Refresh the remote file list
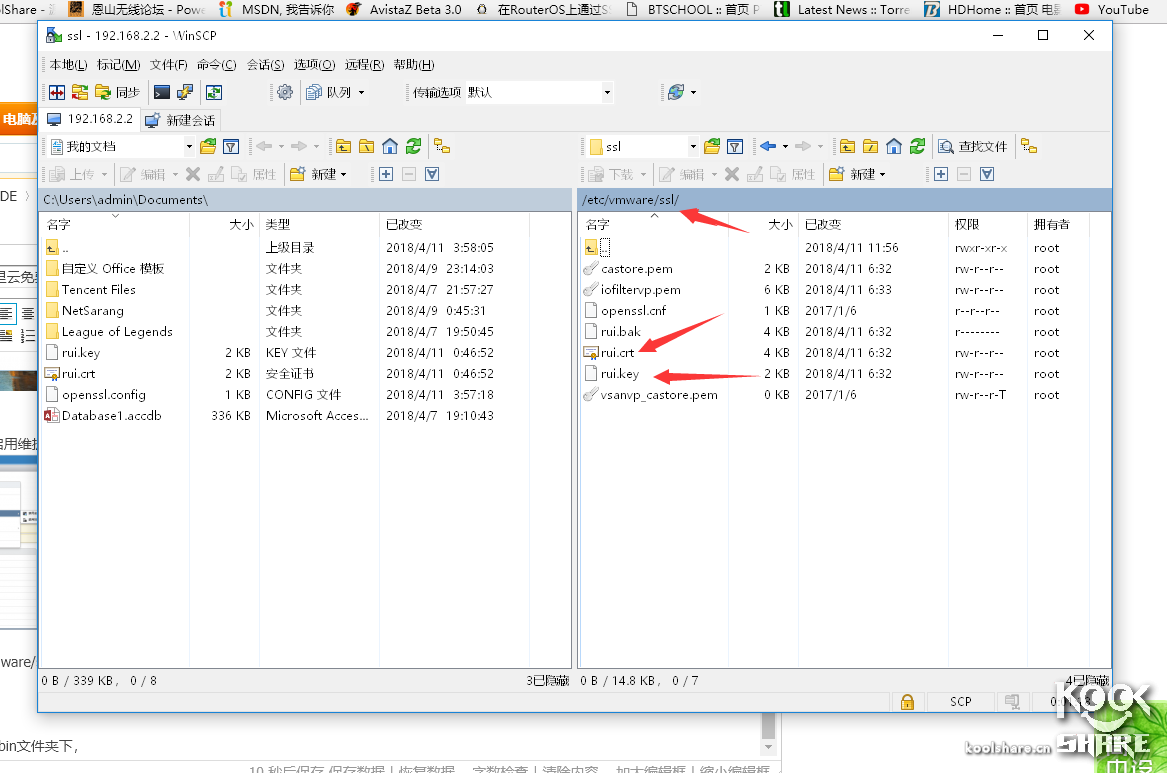1167x773 pixels. (917, 146)
